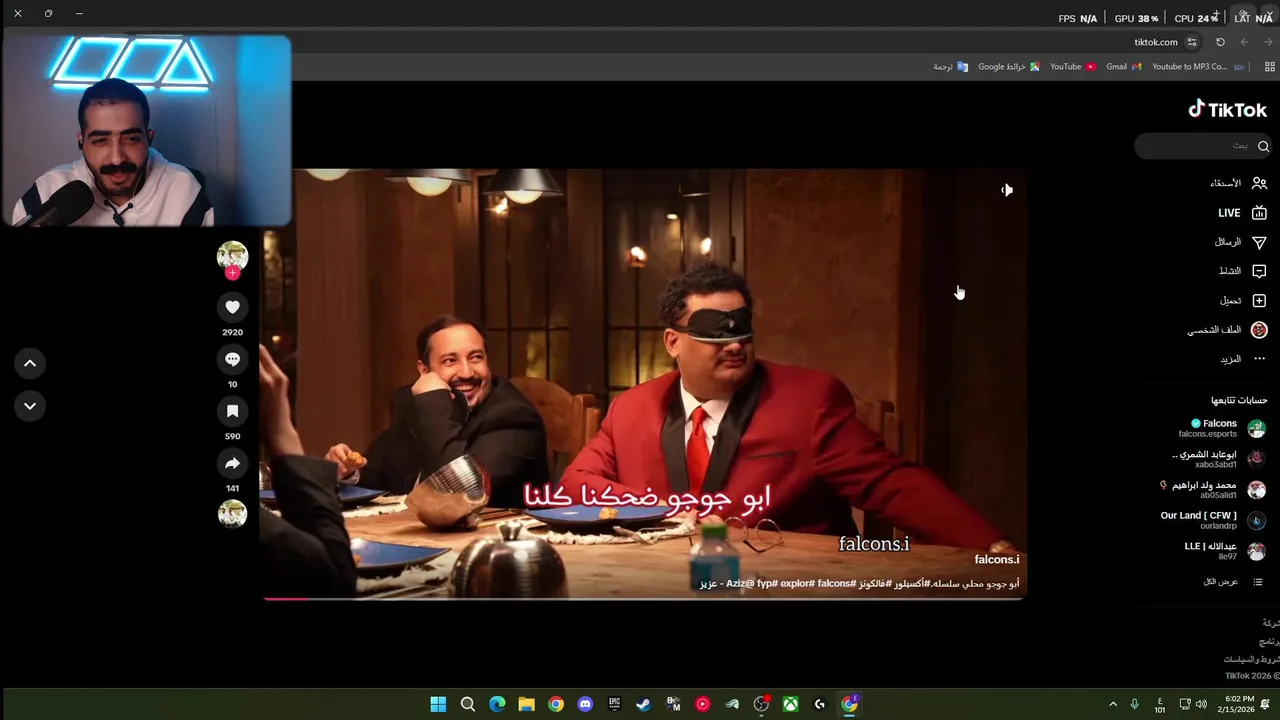
Task: Open the YouTube bookmark
Action: (x=1073, y=67)
